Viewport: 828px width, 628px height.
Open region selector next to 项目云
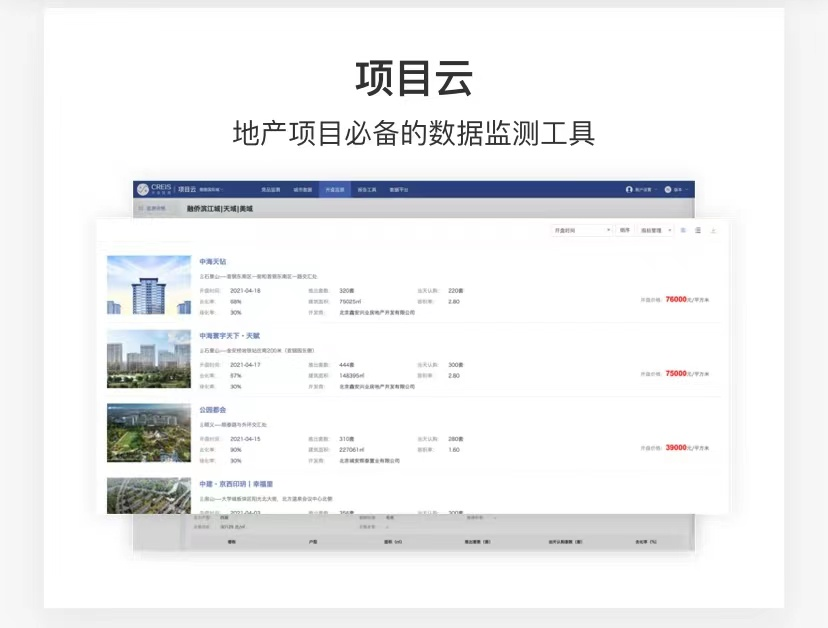[x=212, y=189]
